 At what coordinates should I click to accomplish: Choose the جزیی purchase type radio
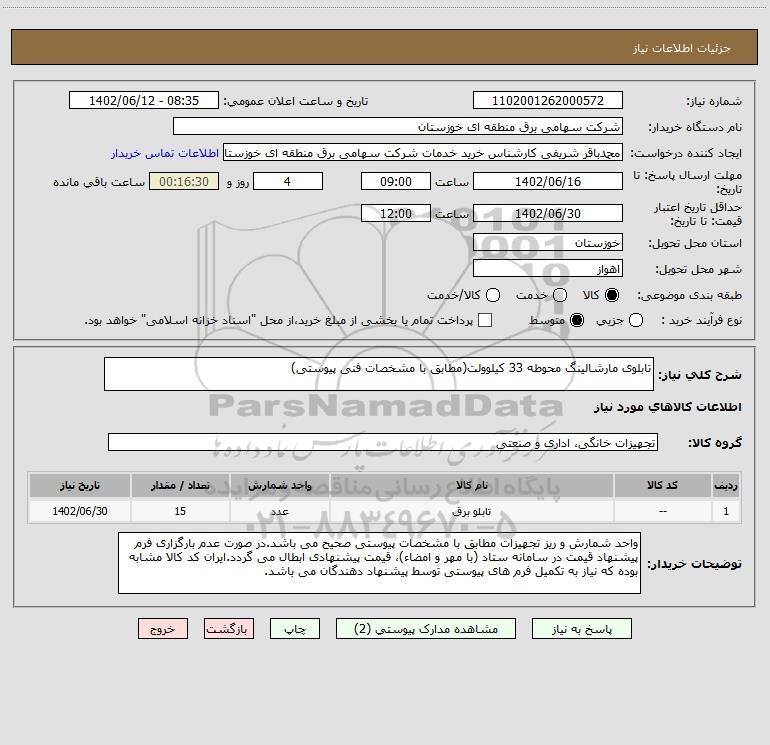pyautogui.click(x=636, y=320)
